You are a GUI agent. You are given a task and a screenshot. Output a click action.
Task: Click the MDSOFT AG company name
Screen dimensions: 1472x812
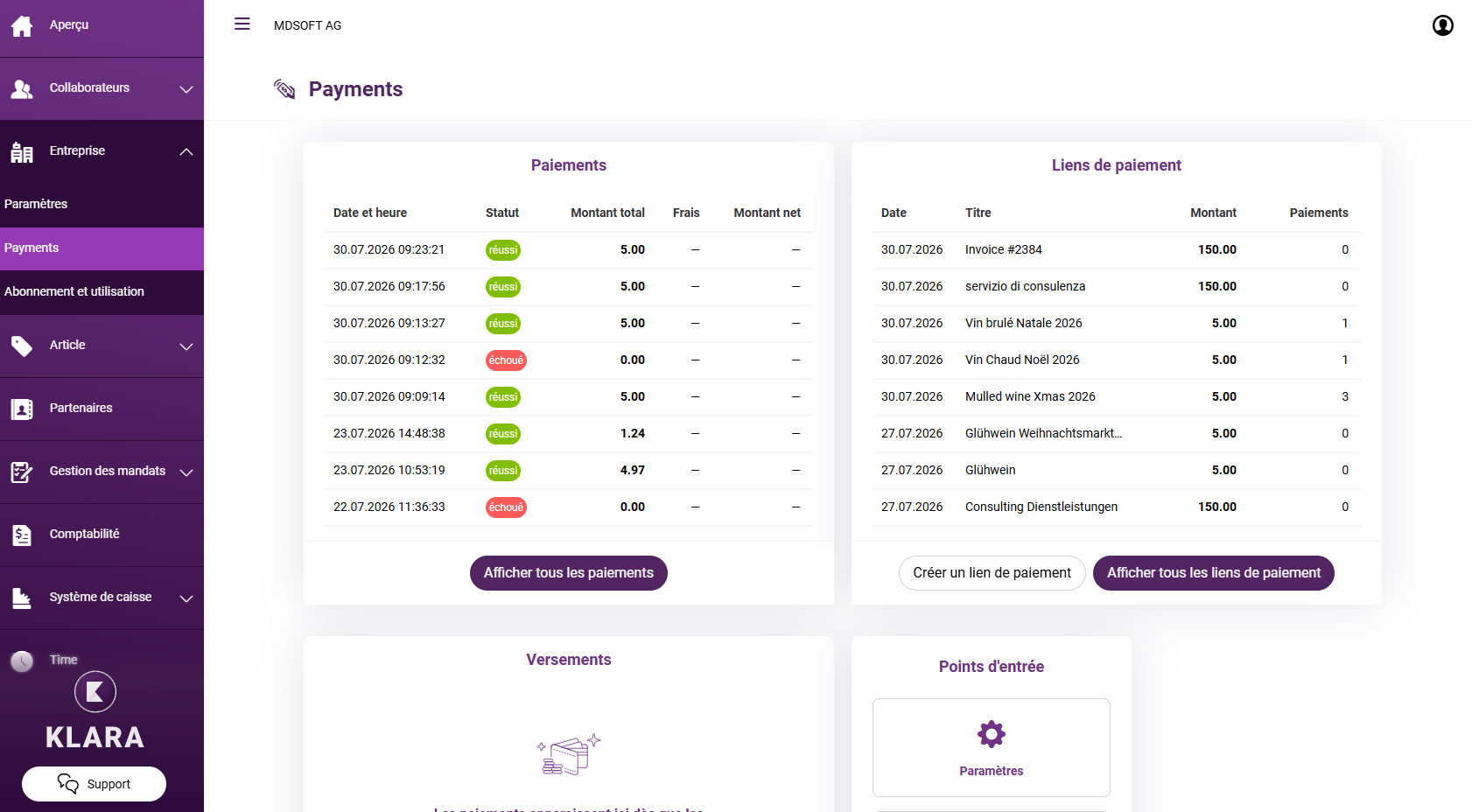pyautogui.click(x=307, y=25)
